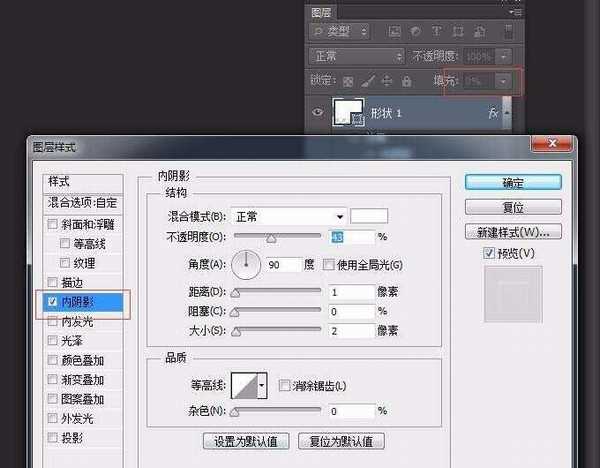This screenshot has height=468, width=600.
Task: Click the 复位为默认值 button
Action: coord(341,441)
